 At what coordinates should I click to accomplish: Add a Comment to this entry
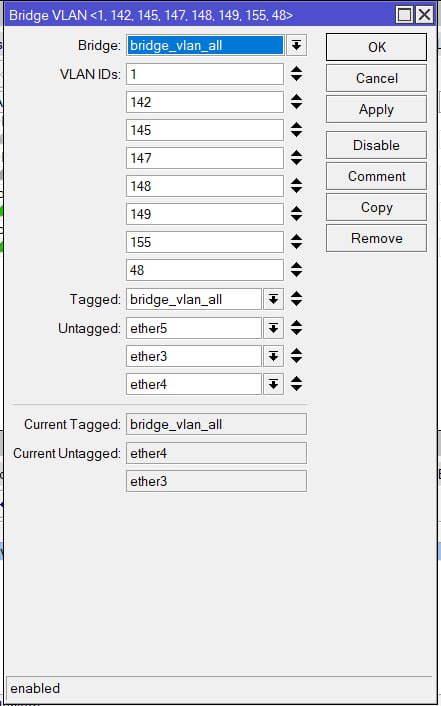[376, 176]
